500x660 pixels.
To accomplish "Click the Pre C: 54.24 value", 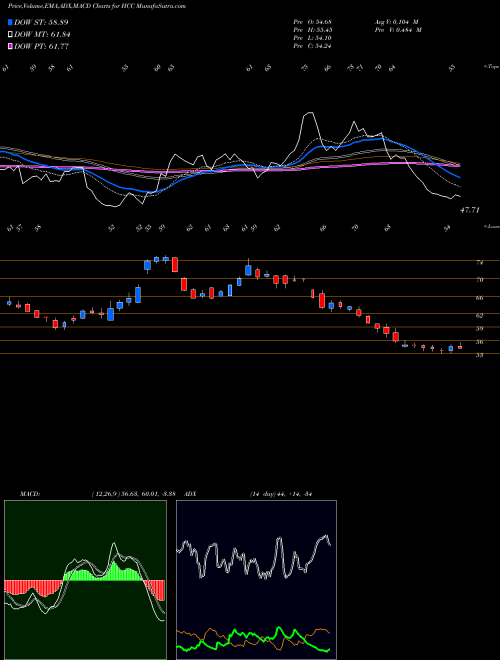I will [x=312, y=46].
